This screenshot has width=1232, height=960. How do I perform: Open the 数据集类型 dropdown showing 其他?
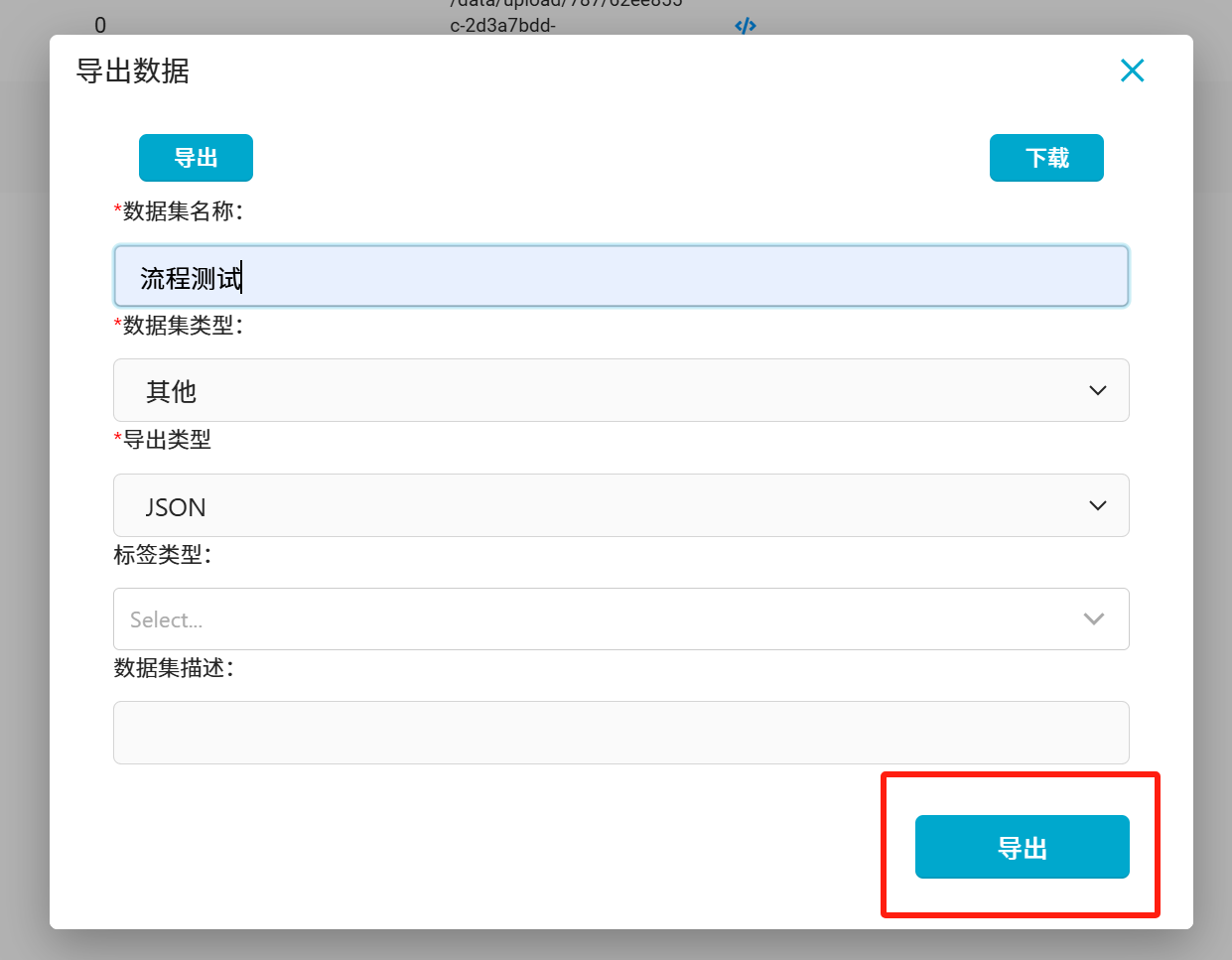tap(620, 391)
